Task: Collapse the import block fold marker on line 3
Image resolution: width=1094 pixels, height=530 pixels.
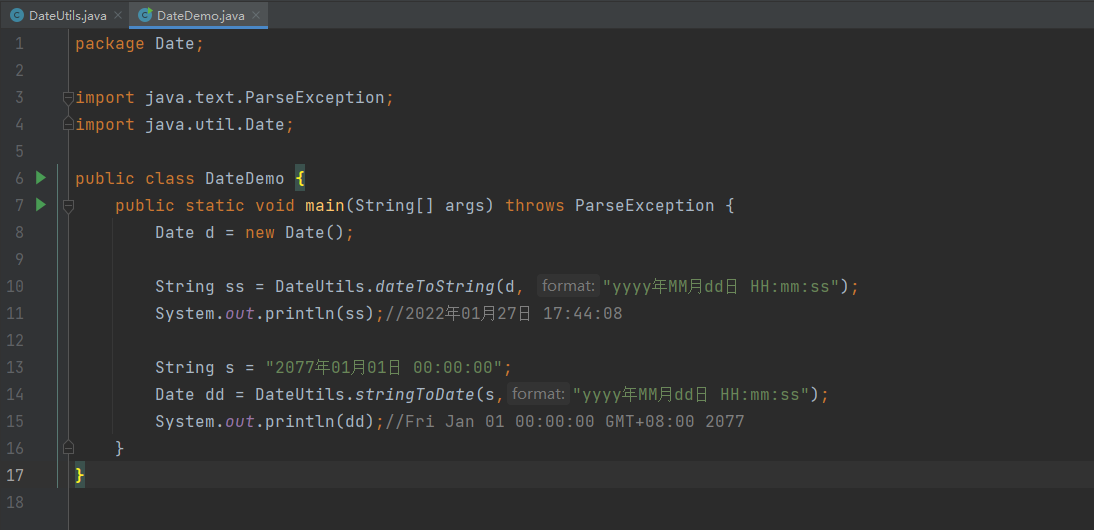Action: [x=68, y=98]
